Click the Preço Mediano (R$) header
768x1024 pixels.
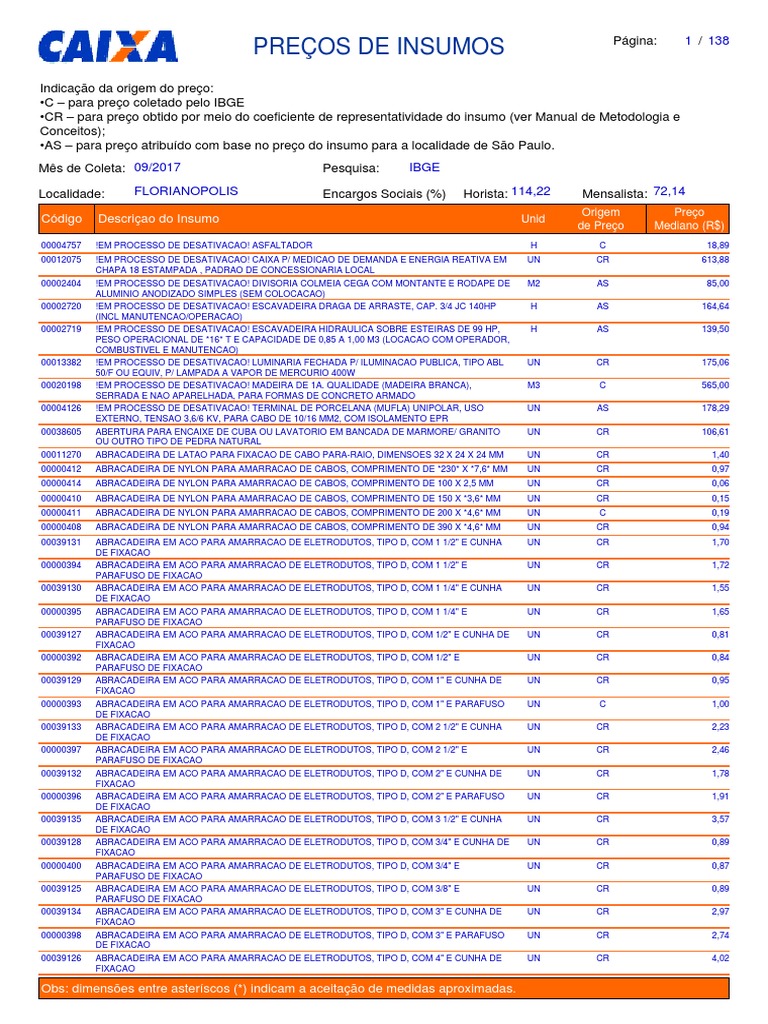(689, 219)
